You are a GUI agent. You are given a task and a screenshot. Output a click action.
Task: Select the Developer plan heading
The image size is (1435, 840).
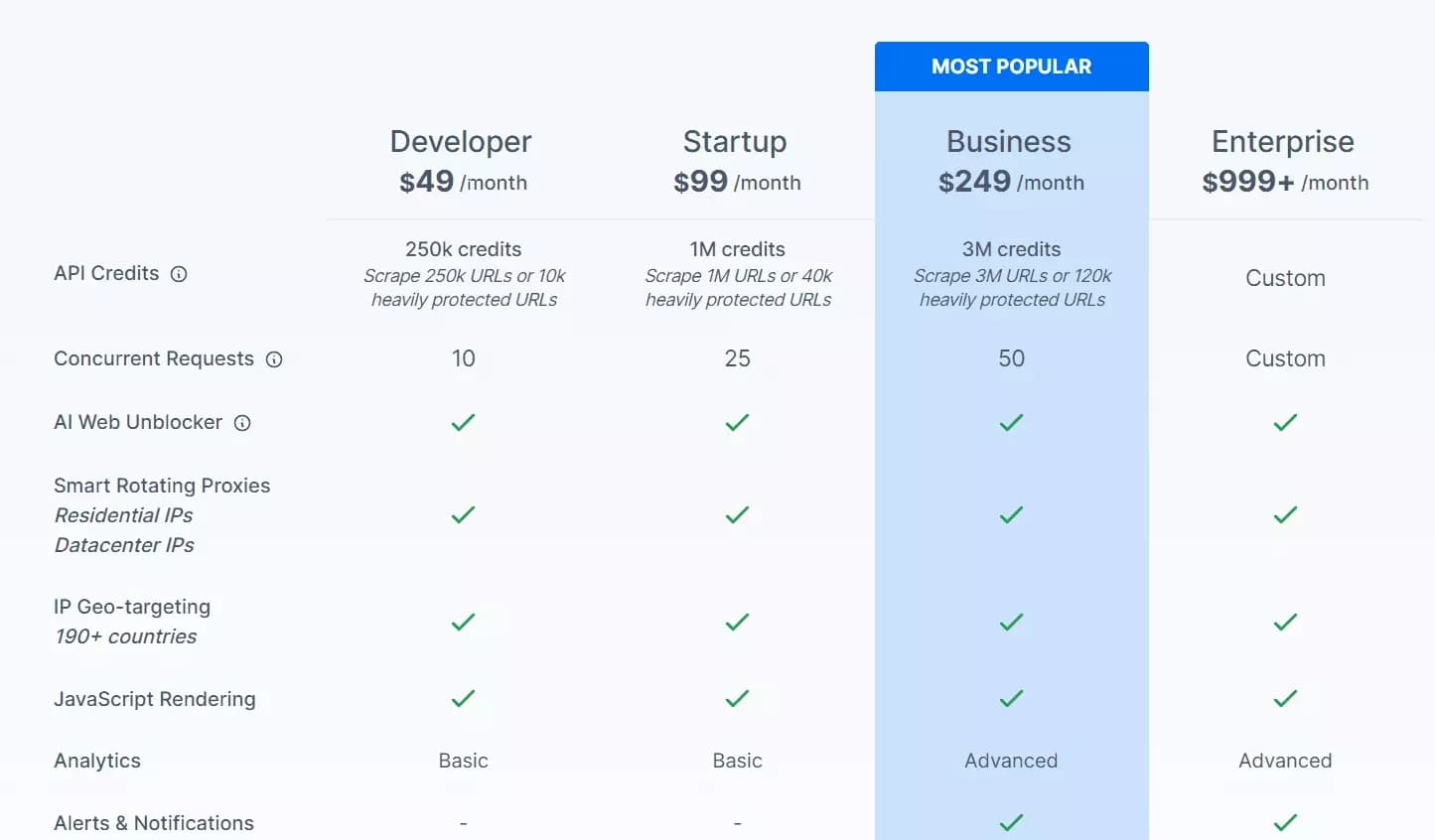pos(461,141)
